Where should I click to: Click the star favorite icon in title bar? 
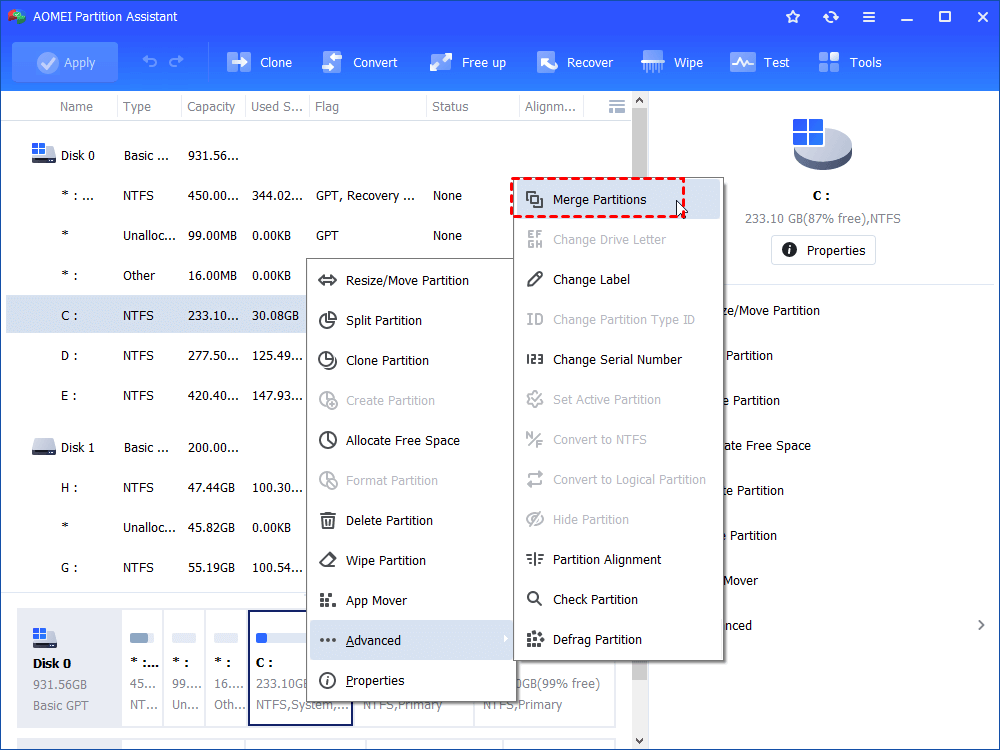793,17
